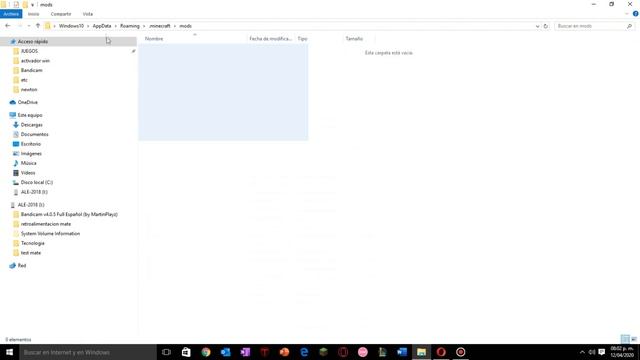Open the JUEGOS folder in quick access

[29, 51]
